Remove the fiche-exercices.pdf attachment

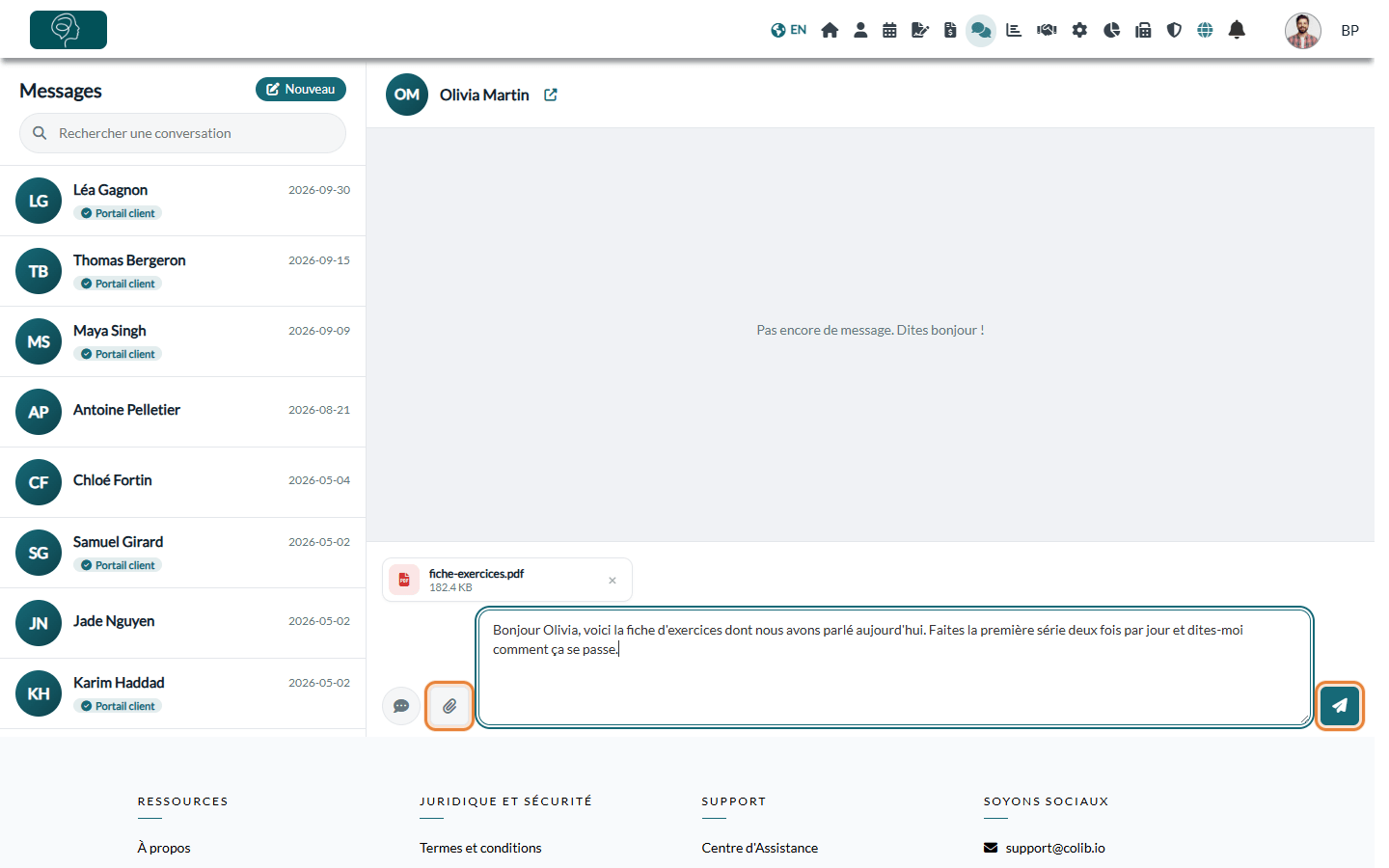[x=613, y=581]
